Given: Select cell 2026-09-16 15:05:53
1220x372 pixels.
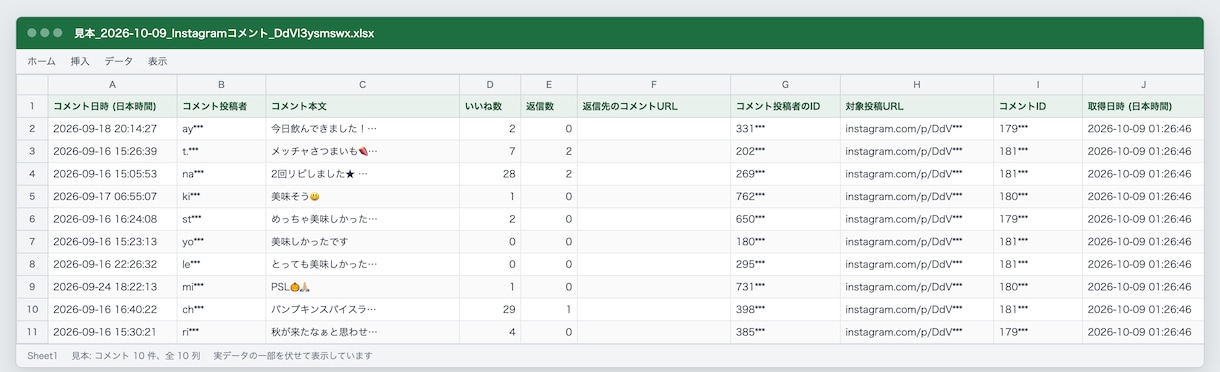Looking at the screenshot, I should tap(112, 174).
